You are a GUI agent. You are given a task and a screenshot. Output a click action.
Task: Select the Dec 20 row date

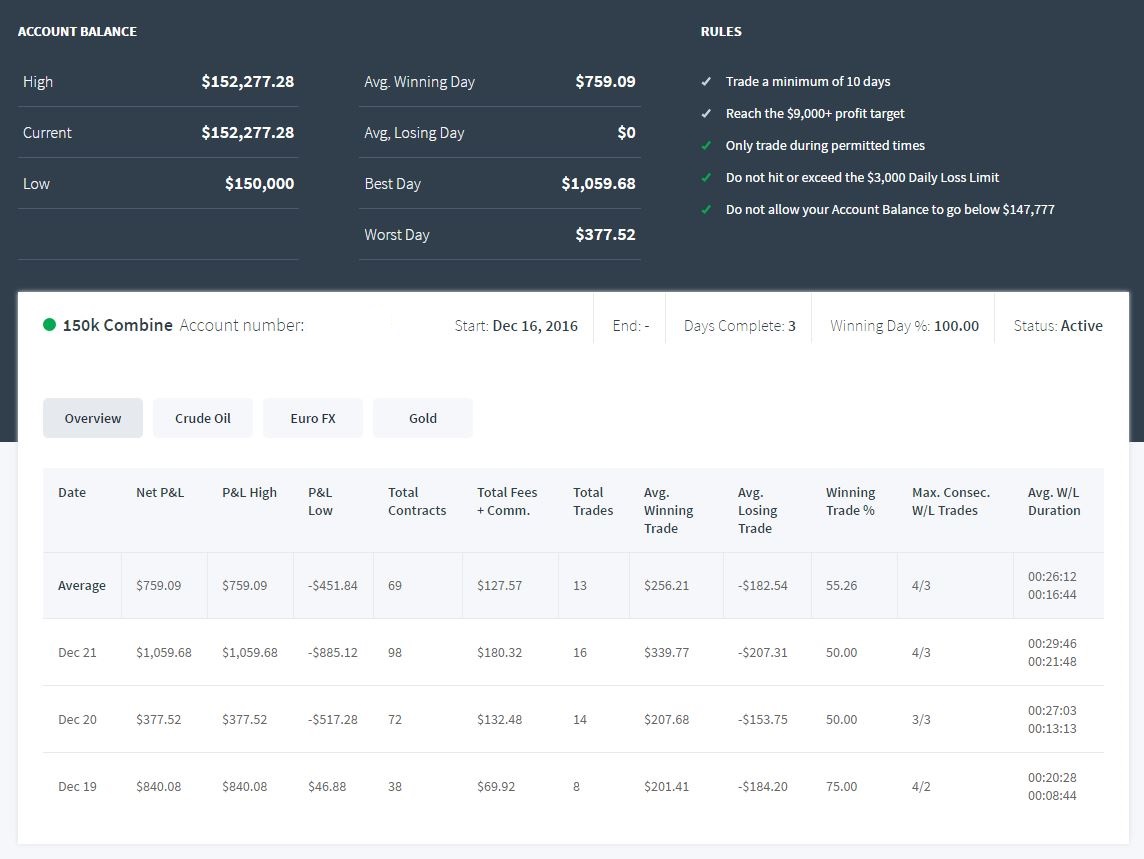click(x=77, y=720)
